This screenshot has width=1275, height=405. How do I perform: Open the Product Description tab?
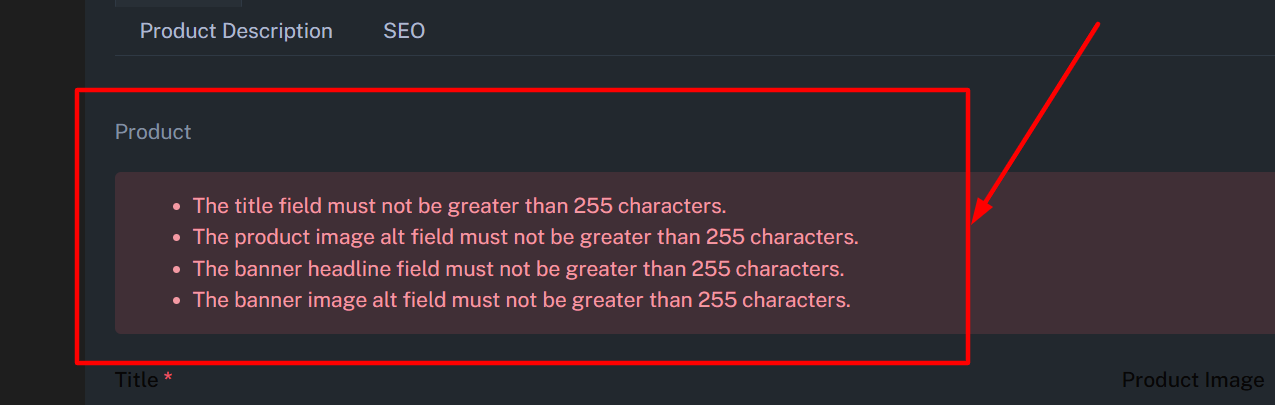pyautogui.click(x=236, y=31)
